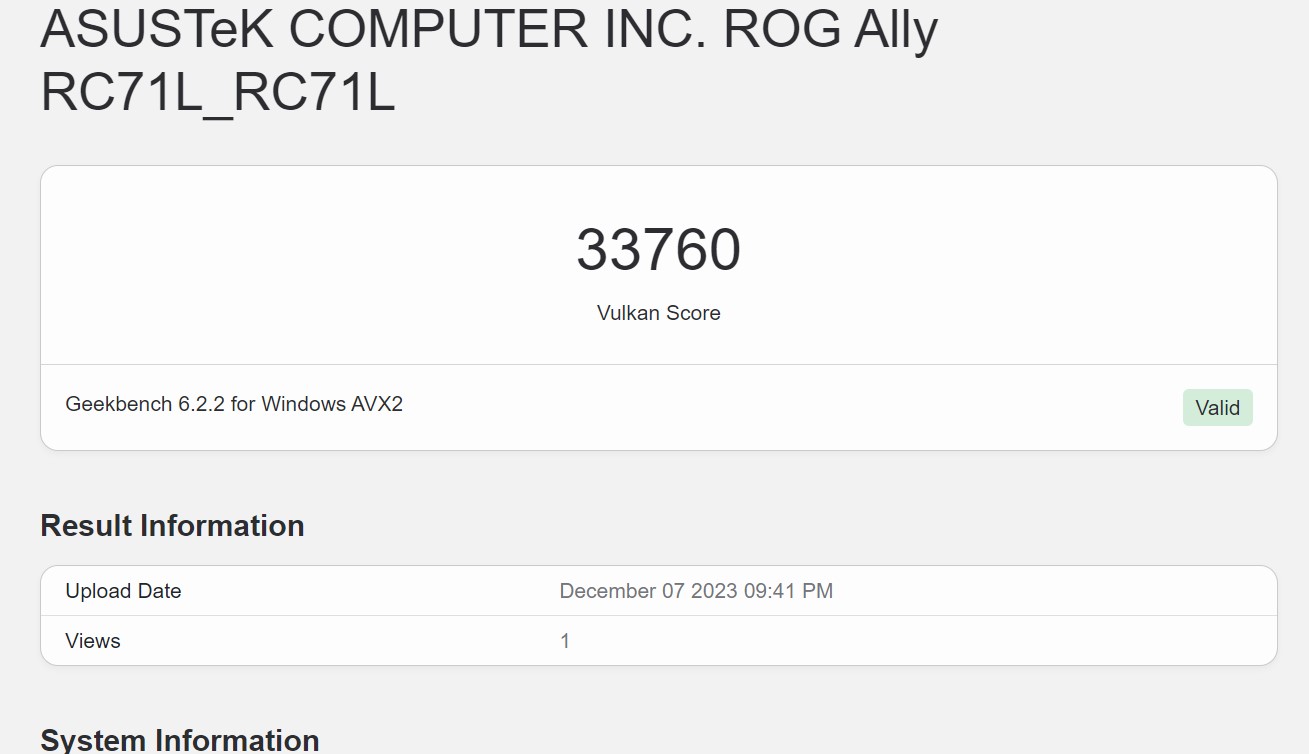Viewport: 1309px width, 754px height.
Task: Click the System Information heading
Action: [180, 740]
